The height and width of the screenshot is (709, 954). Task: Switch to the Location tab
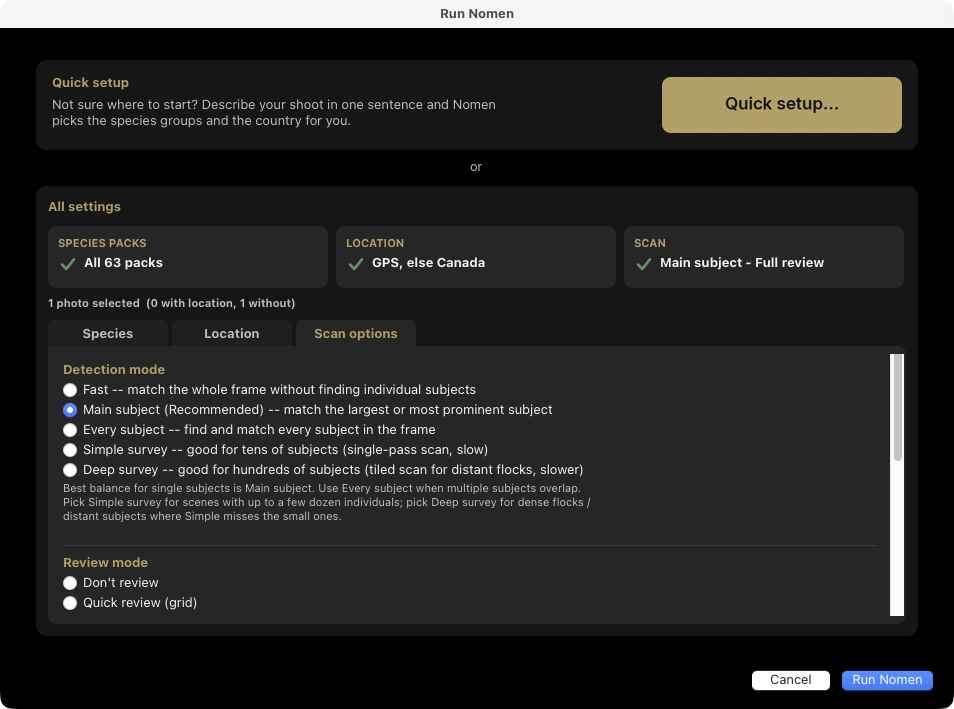coord(232,334)
